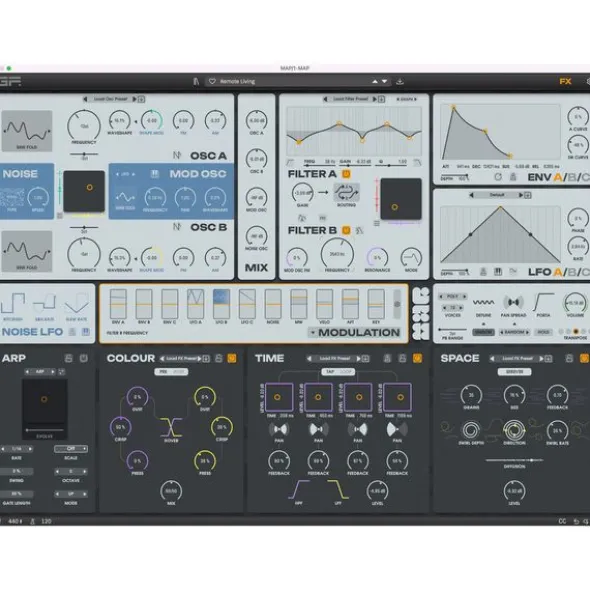The height and width of the screenshot is (591, 590).
Task: Switch the COLOUR Pre/Post toggle
Action: 171,372
